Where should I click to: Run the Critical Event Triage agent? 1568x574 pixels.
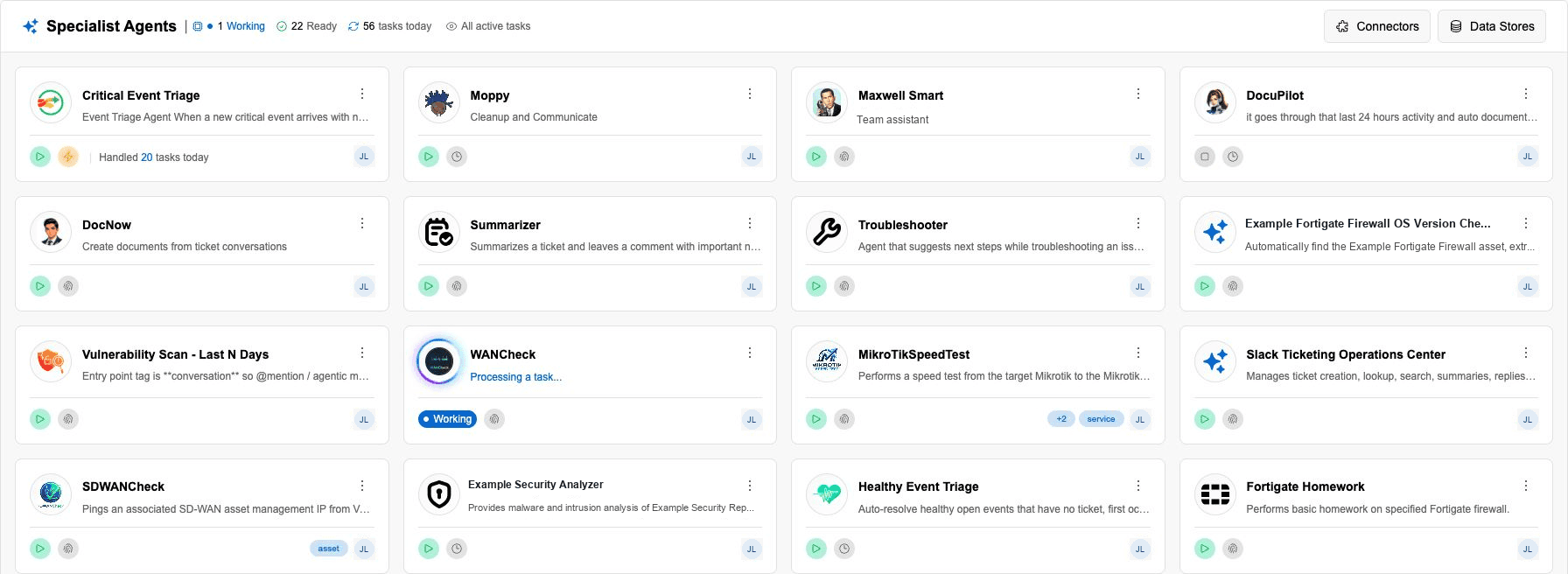pyautogui.click(x=40, y=157)
